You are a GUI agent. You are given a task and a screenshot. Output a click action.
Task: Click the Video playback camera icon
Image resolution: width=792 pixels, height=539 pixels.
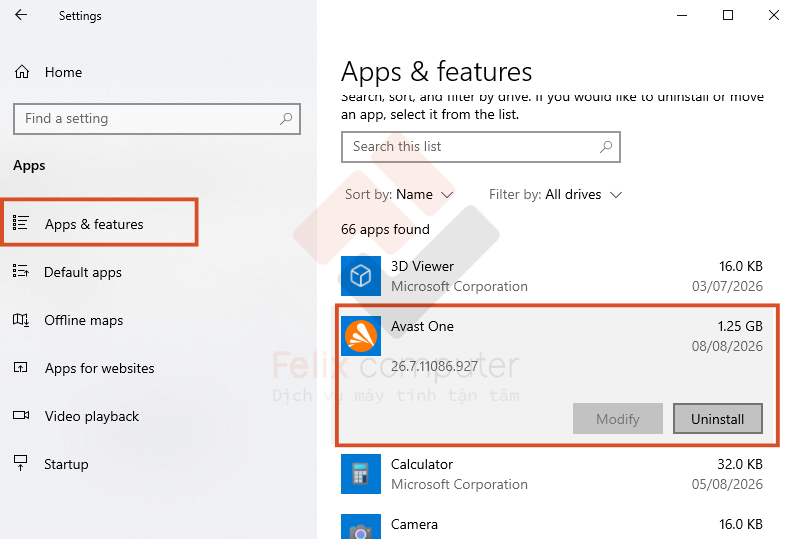(21, 415)
